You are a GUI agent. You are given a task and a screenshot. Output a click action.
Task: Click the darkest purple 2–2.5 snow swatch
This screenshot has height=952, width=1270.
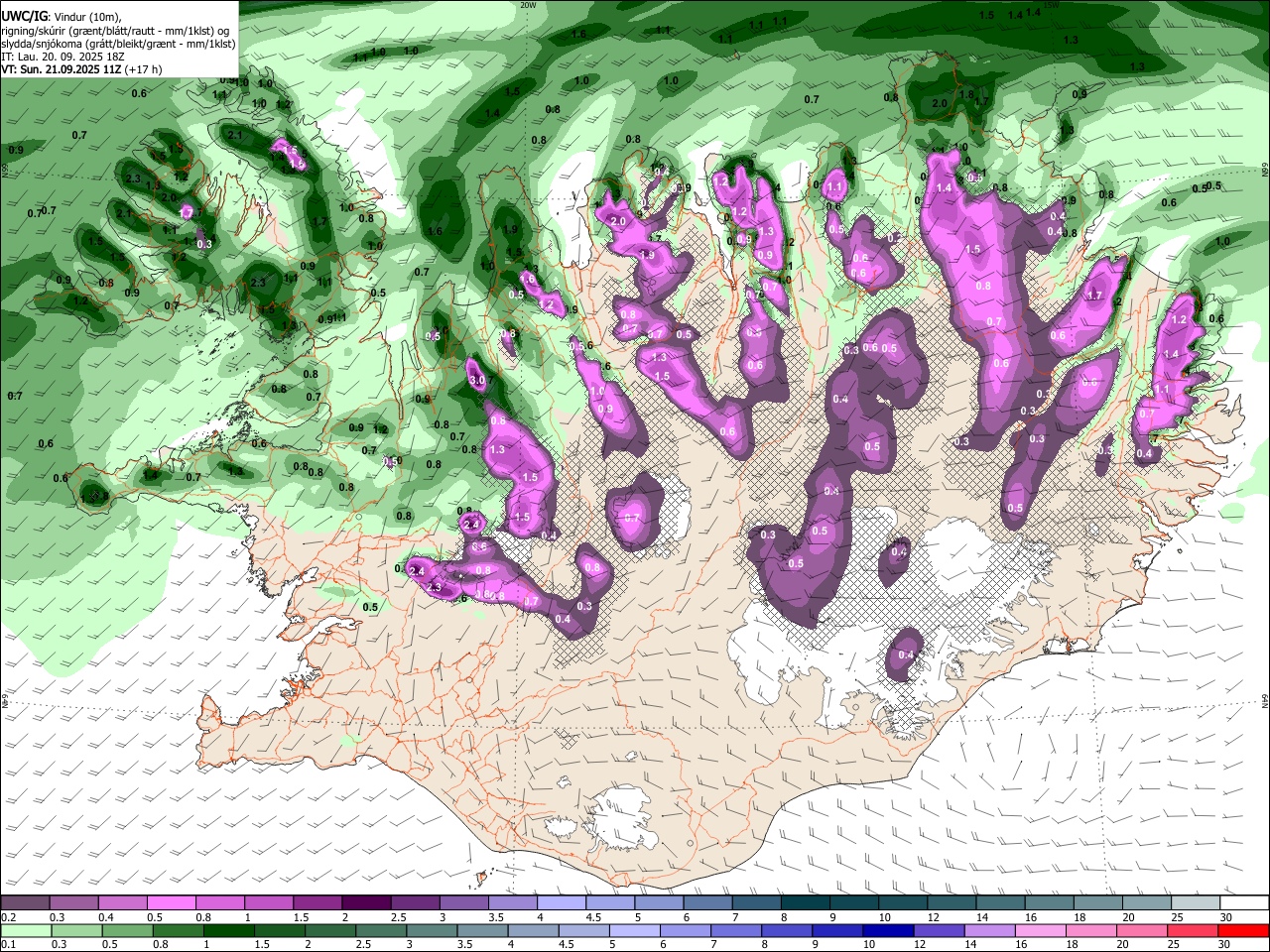[x=366, y=903]
